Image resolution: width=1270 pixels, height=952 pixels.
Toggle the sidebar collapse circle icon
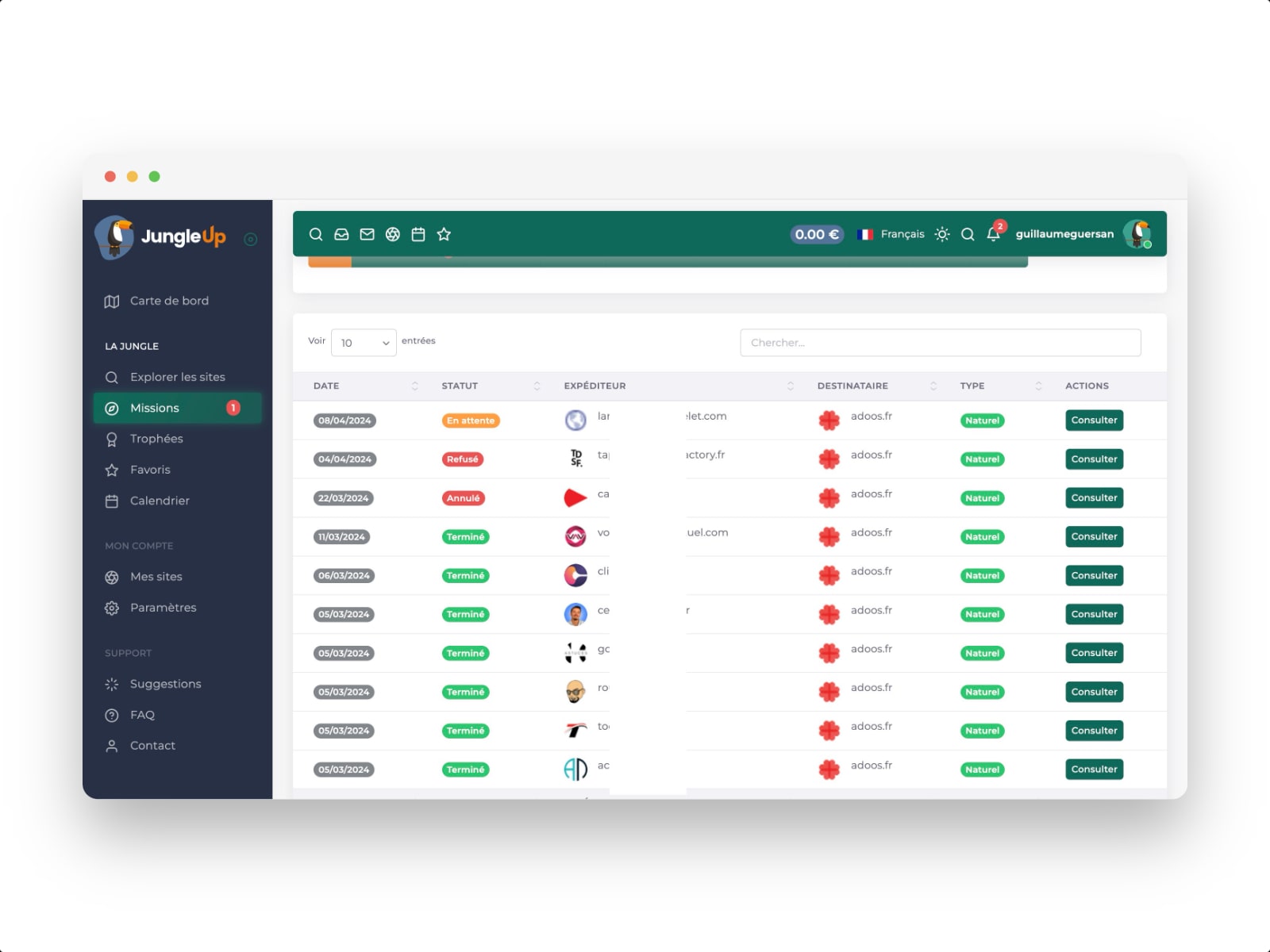point(250,239)
